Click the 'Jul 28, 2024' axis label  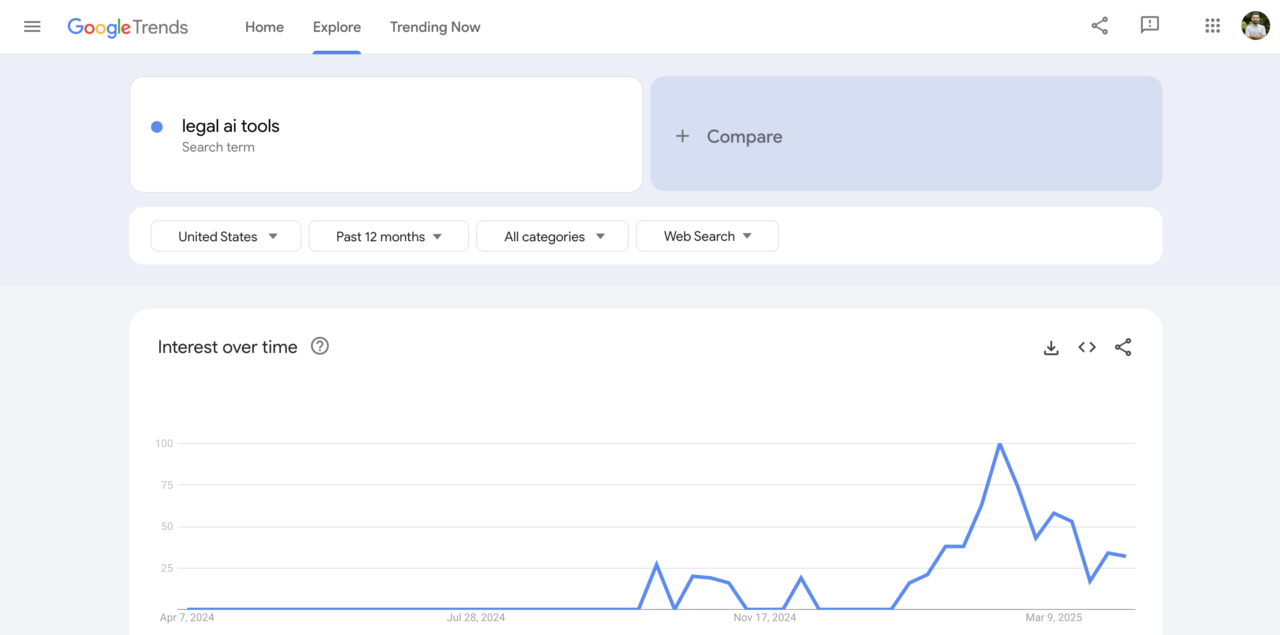pyautogui.click(x=476, y=618)
